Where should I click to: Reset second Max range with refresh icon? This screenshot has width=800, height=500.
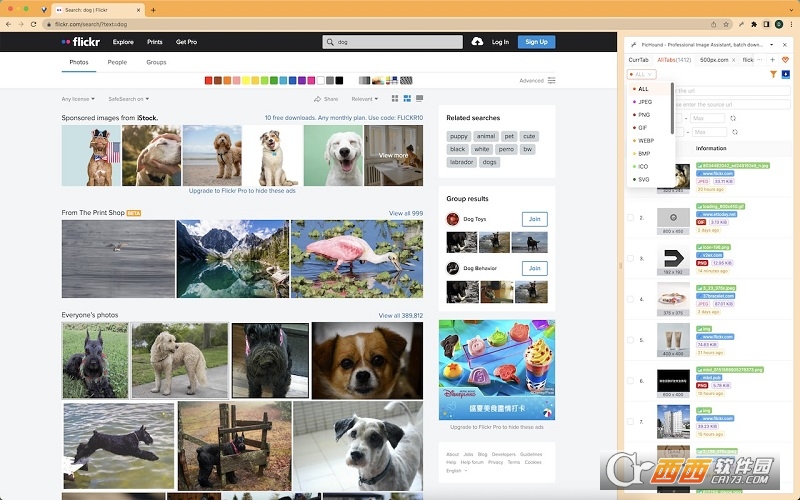735,132
